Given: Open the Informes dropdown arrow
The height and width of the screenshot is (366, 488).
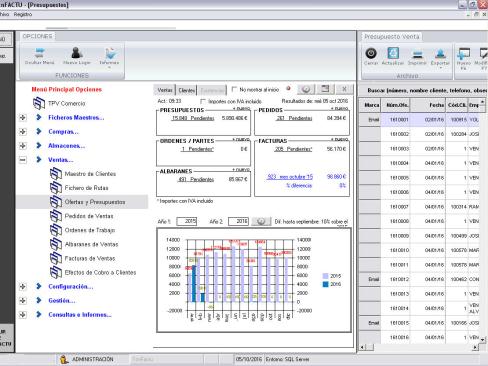Looking at the screenshot, I should (109, 67).
